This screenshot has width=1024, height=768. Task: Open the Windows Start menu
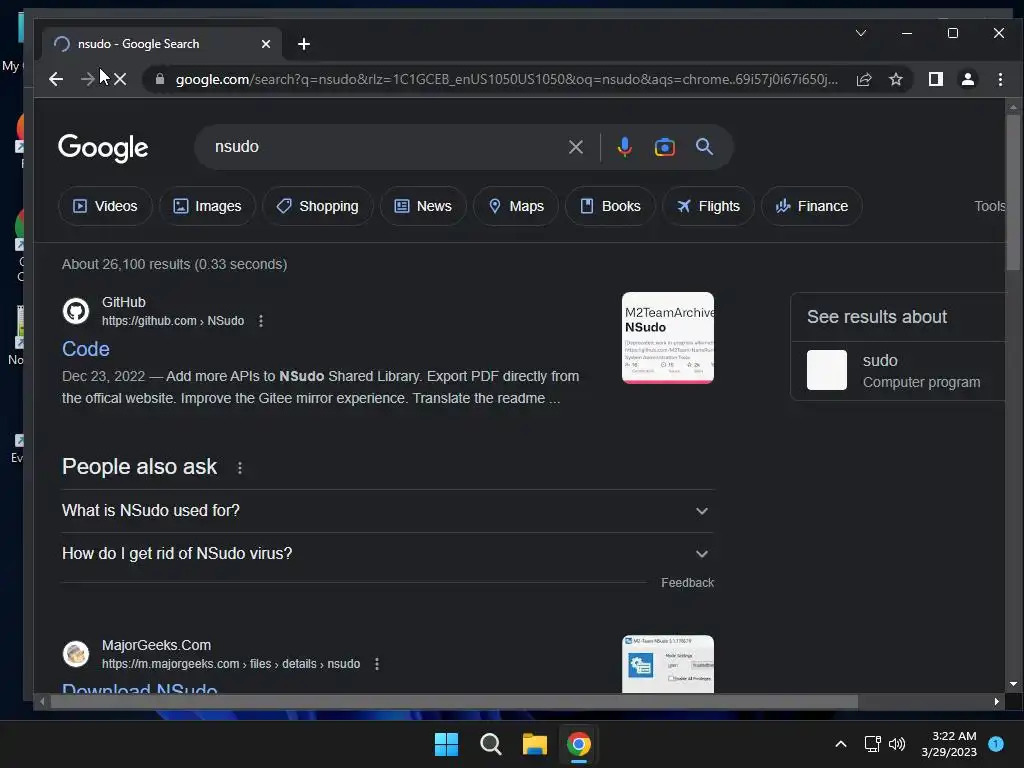pos(447,744)
